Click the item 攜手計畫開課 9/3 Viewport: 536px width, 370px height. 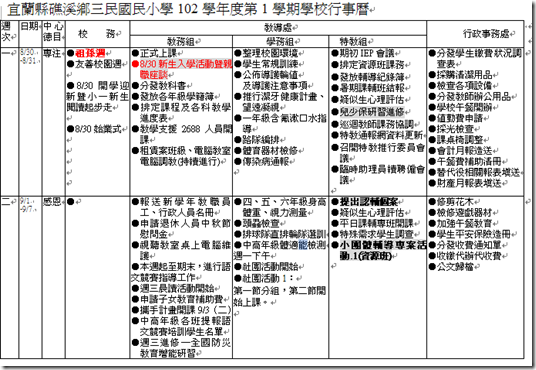click(x=185, y=310)
